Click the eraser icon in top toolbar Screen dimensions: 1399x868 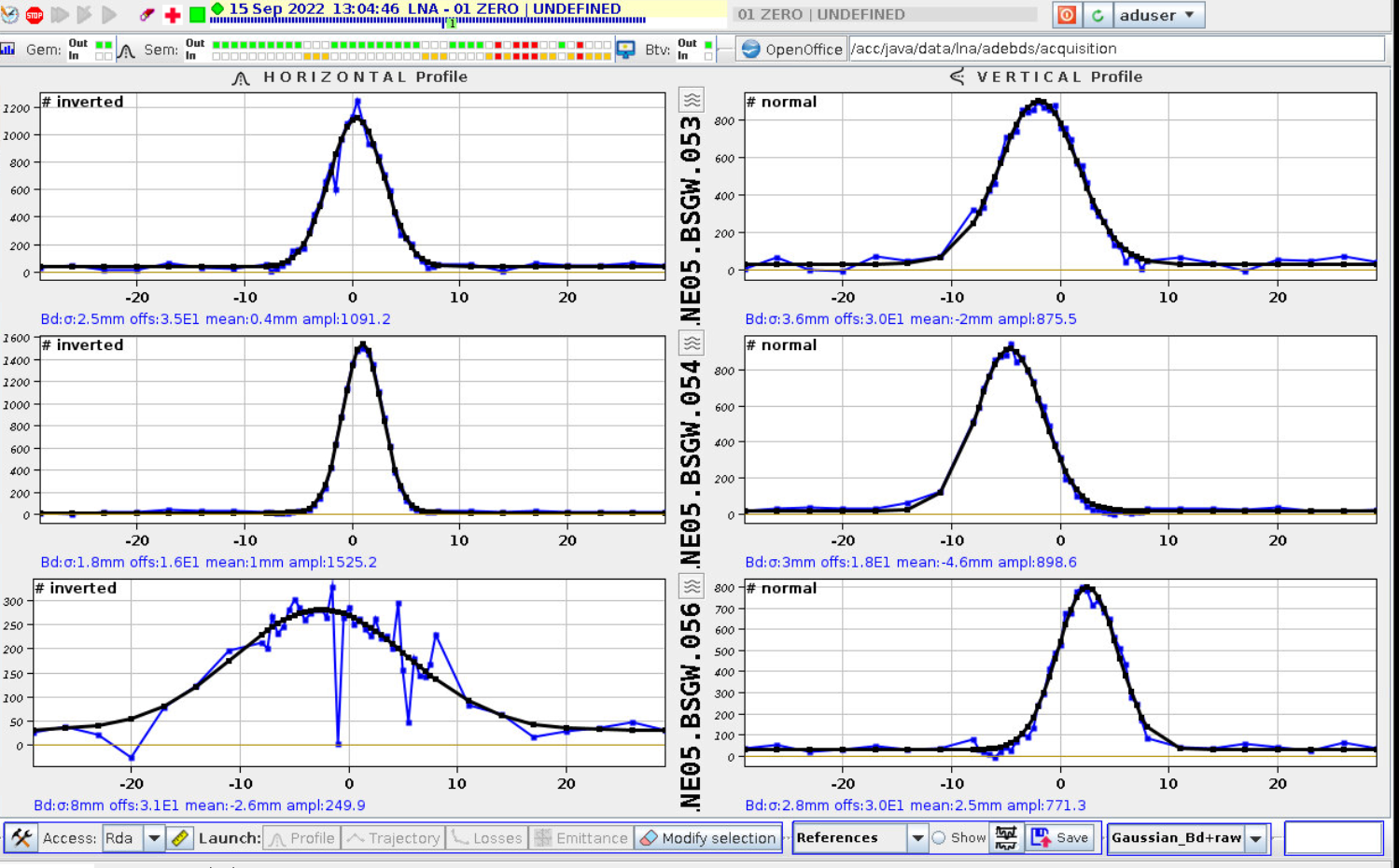tap(147, 15)
